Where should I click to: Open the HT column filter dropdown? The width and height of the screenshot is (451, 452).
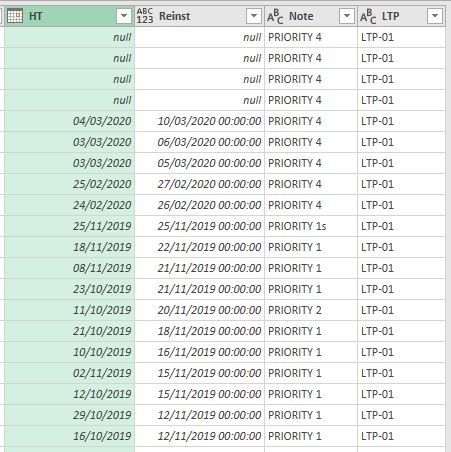click(124, 16)
